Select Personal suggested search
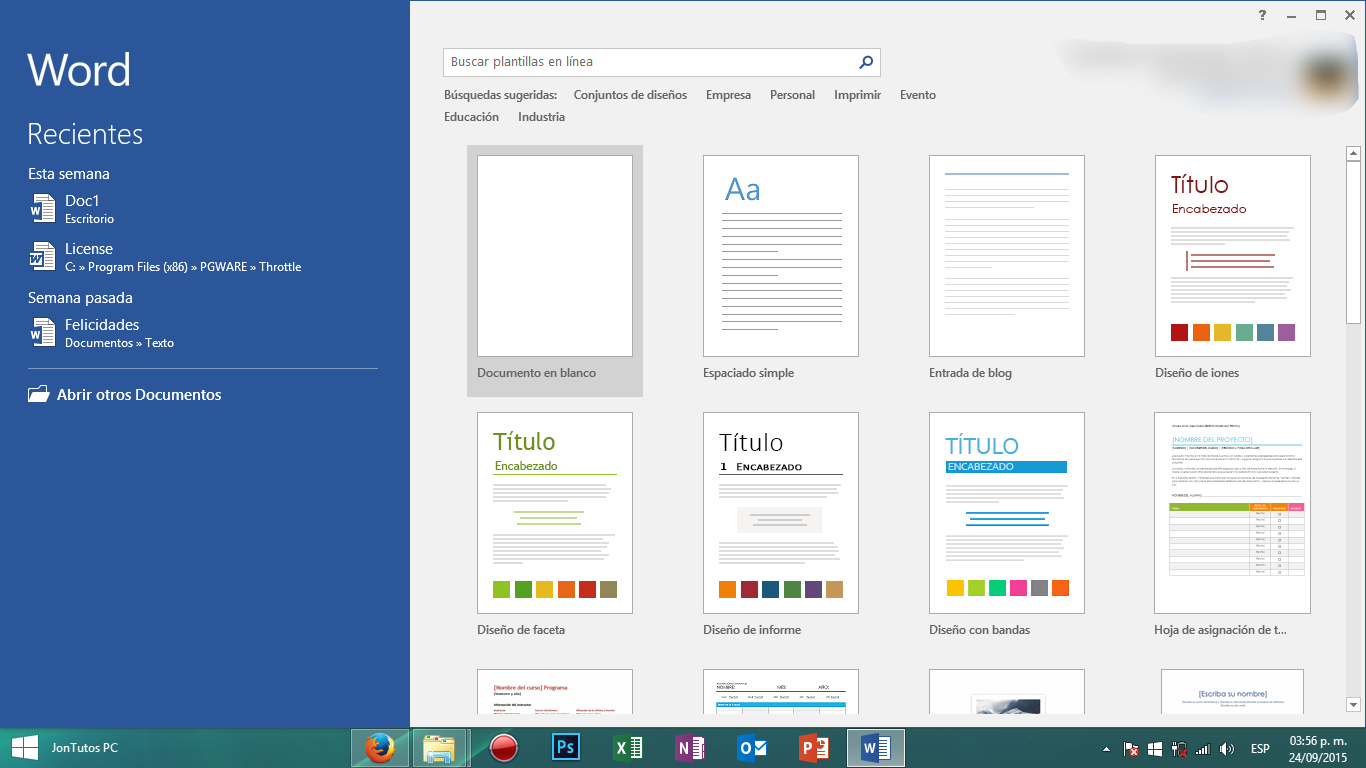 coord(792,95)
